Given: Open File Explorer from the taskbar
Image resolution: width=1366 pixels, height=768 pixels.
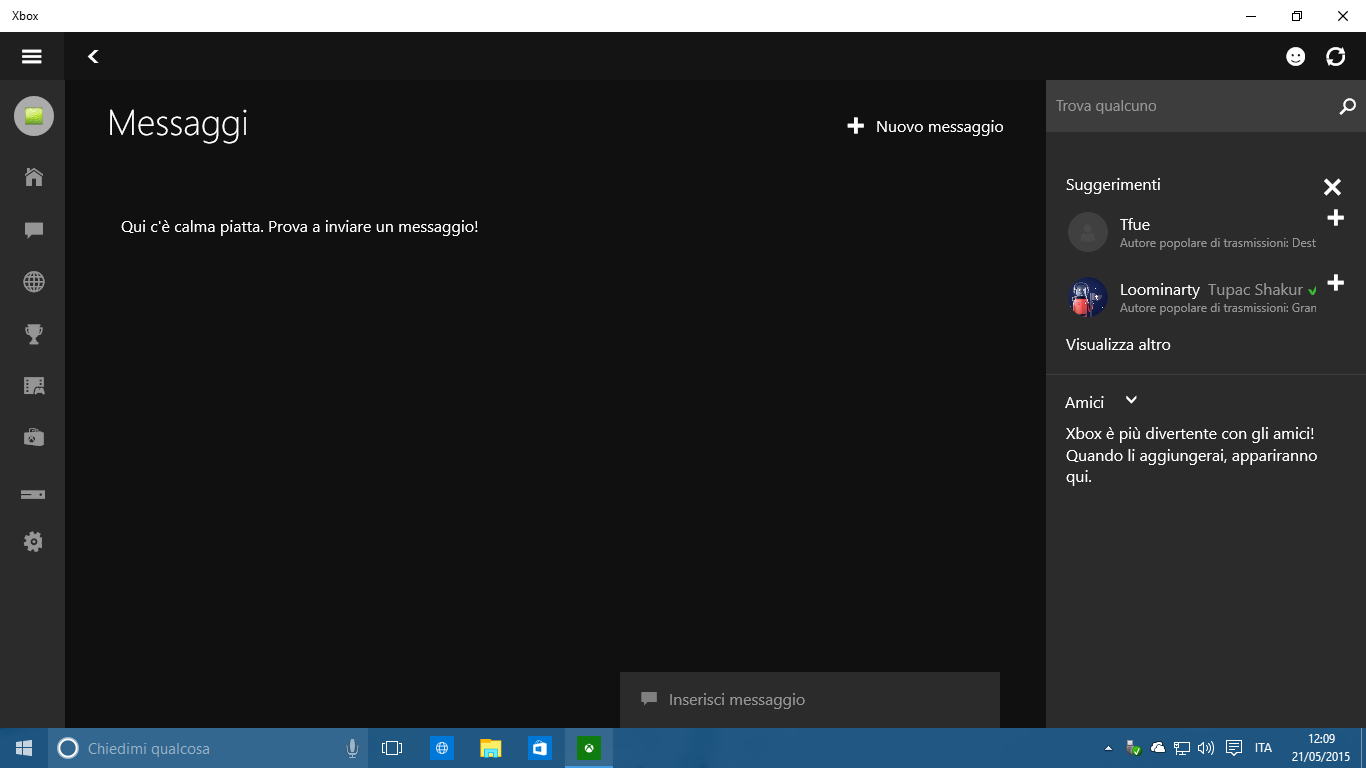Looking at the screenshot, I should [x=490, y=748].
